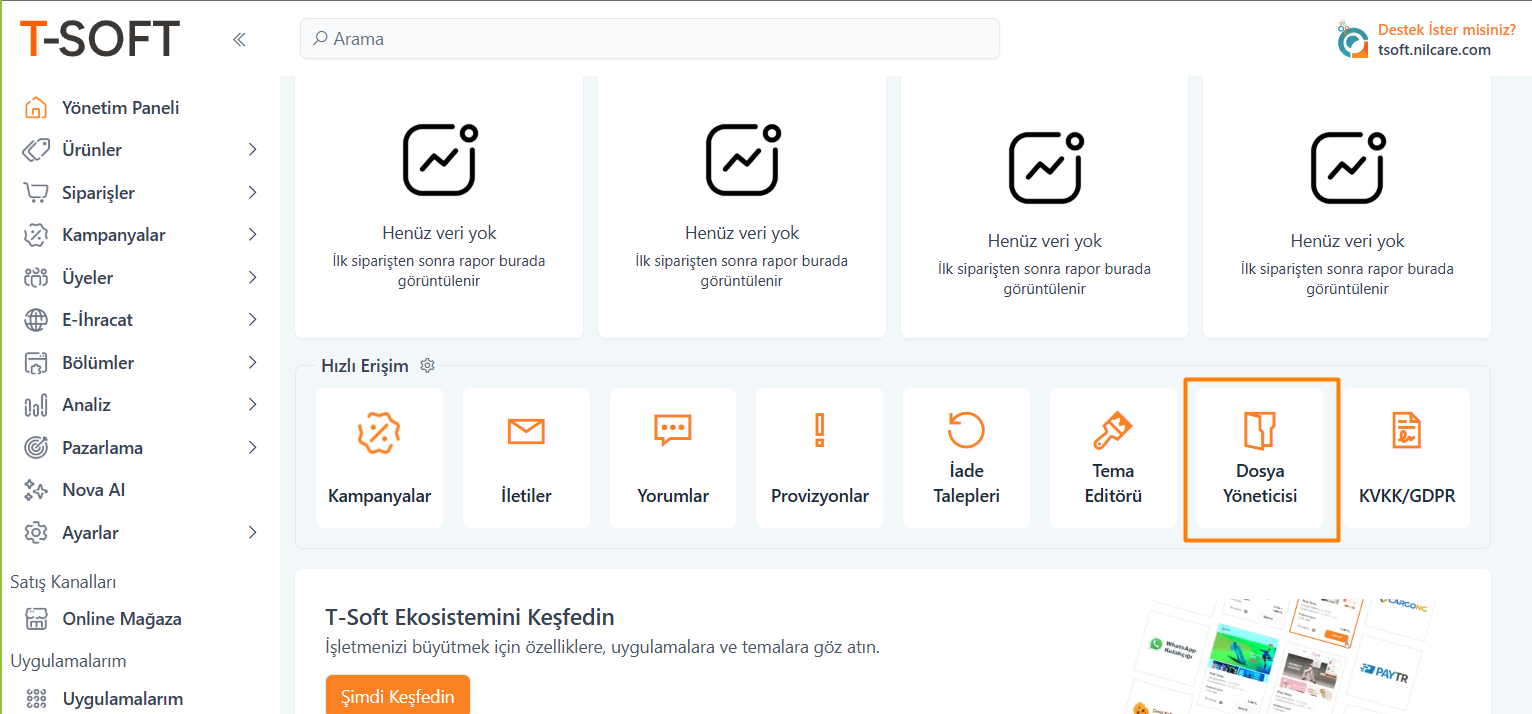Image resolution: width=1532 pixels, height=714 pixels.
Task: Click the Provizyonlar exclamation icon
Action: click(x=820, y=430)
